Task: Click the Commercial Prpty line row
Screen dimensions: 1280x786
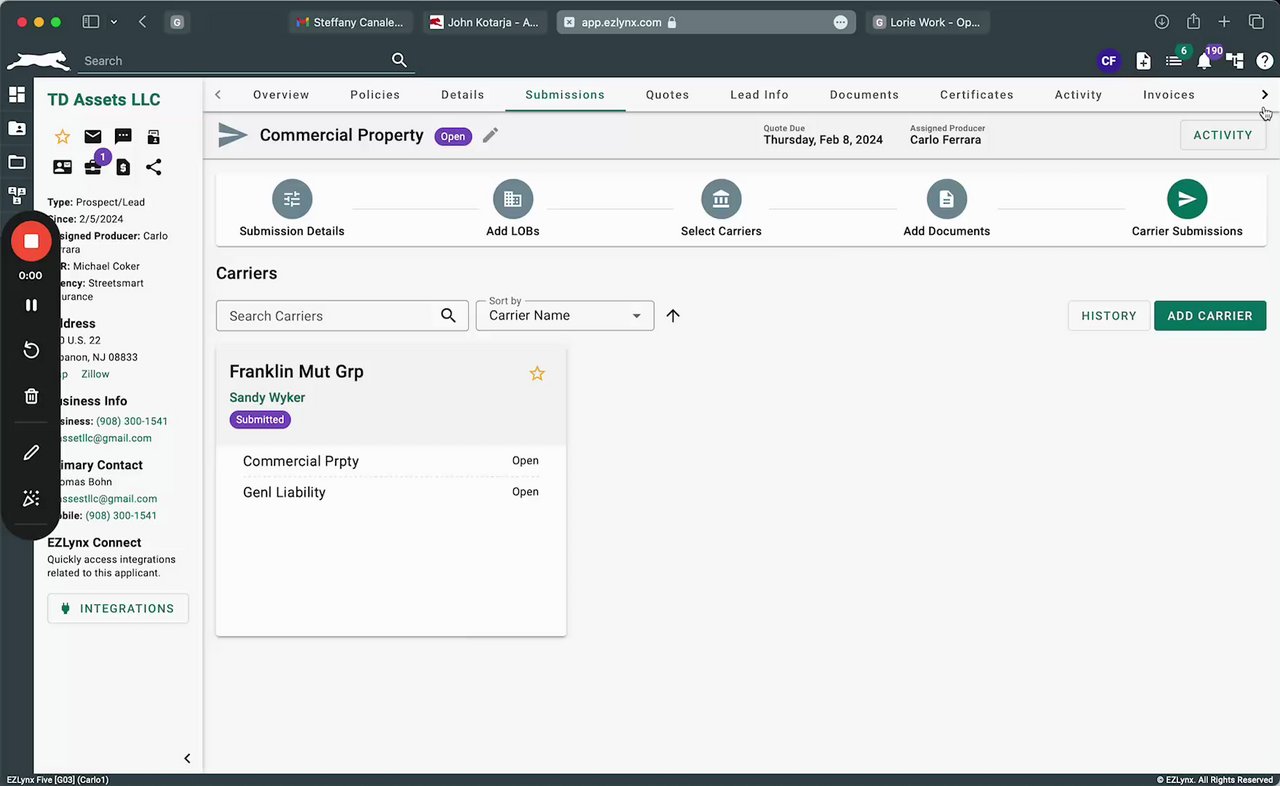Action: click(x=391, y=461)
